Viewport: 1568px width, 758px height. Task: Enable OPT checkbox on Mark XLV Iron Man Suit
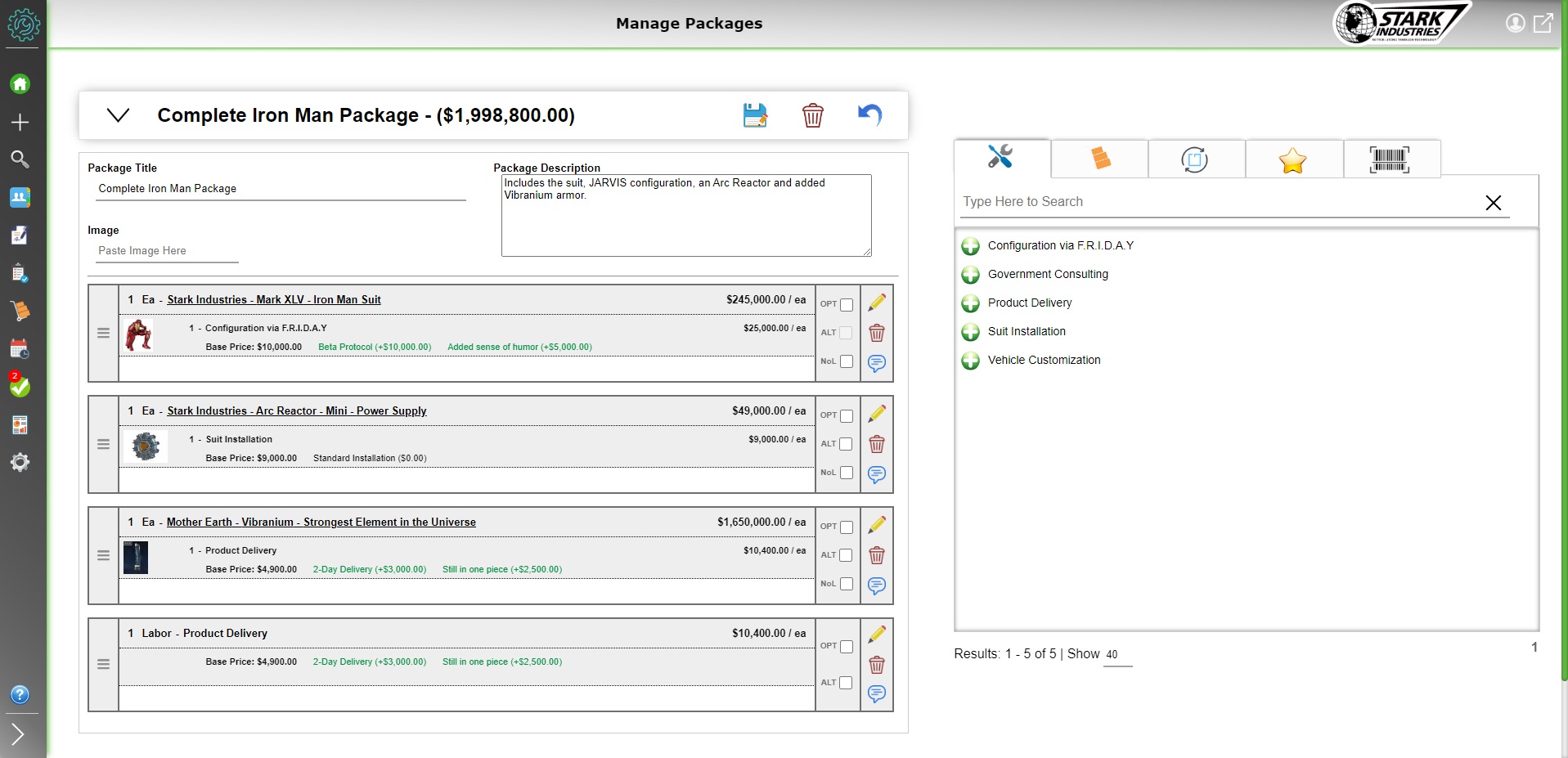pyautogui.click(x=847, y=303)
